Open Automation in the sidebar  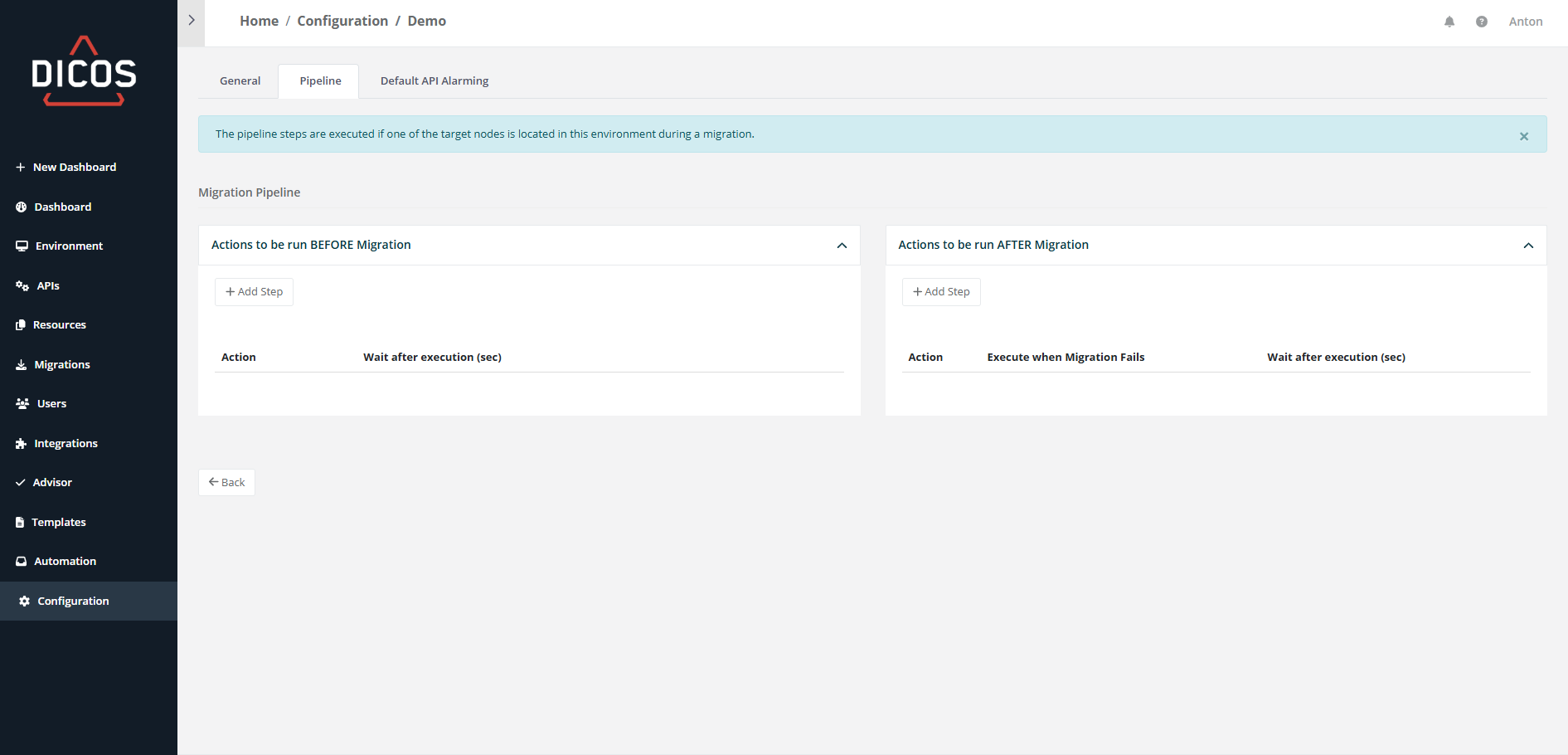65,562
